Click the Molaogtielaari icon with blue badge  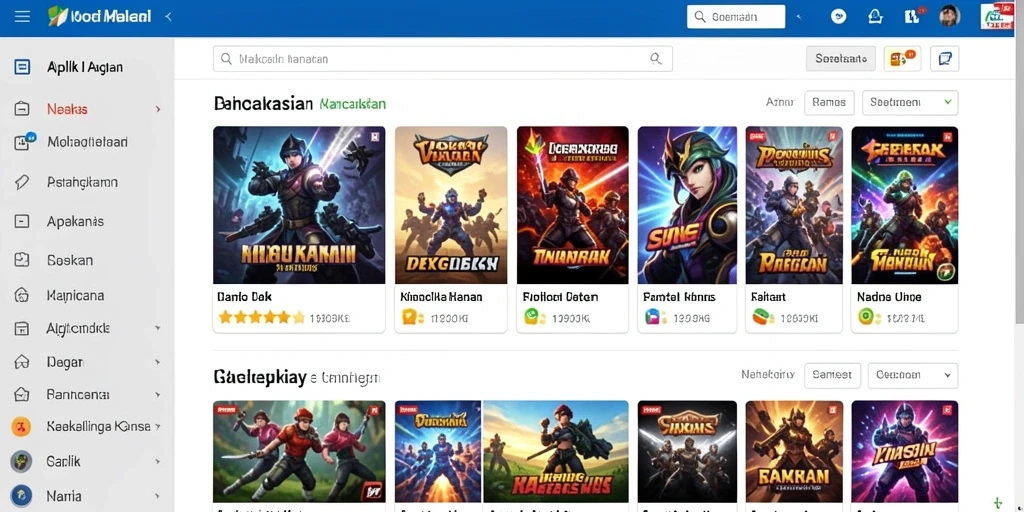[24, 142]
